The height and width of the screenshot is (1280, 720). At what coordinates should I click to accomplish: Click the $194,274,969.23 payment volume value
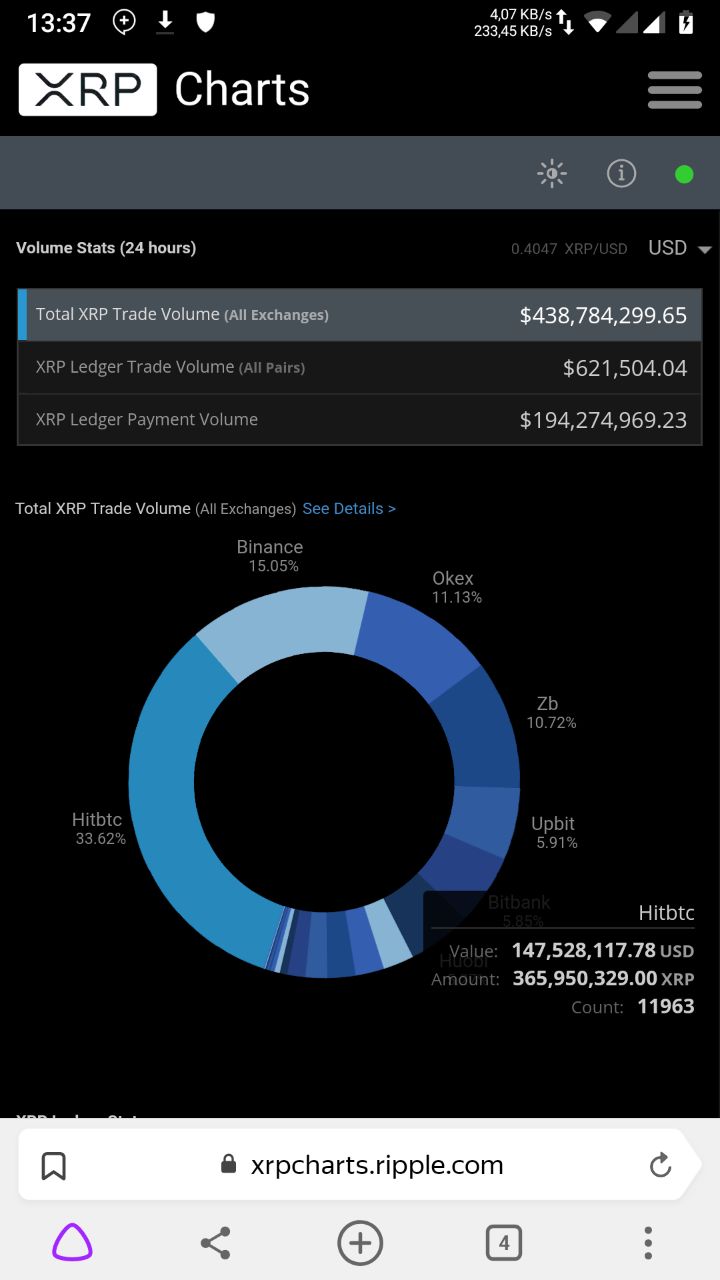(603, 420)
